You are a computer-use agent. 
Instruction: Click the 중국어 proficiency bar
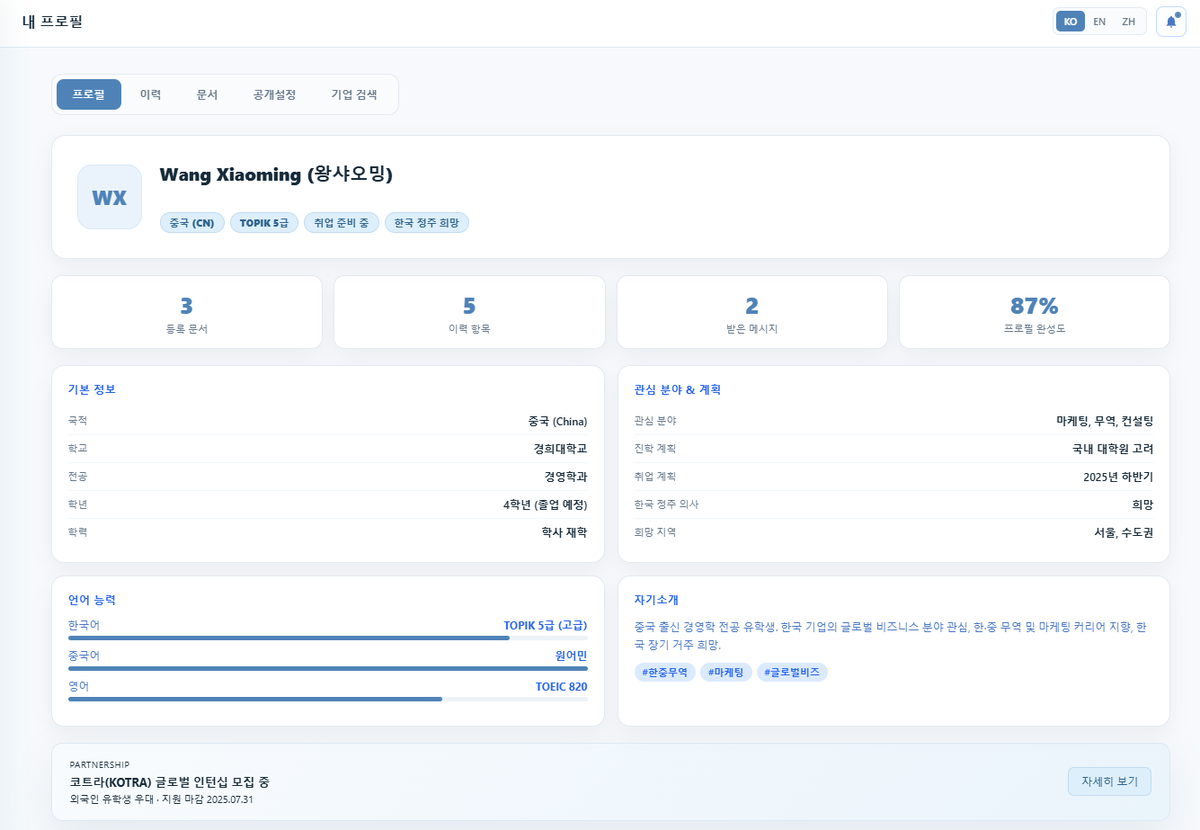click(x=328, y=669)
